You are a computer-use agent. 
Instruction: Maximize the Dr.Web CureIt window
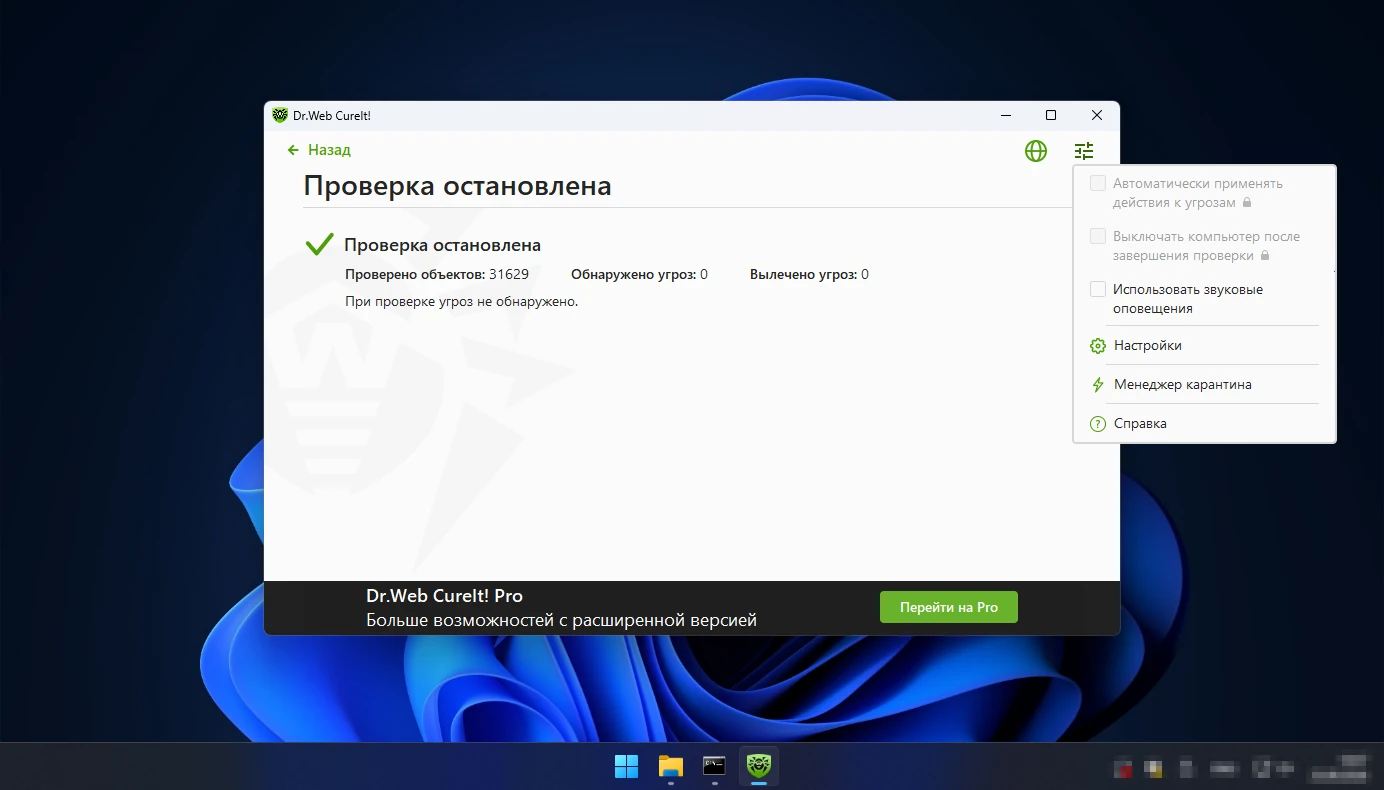tap(1051, 115)
